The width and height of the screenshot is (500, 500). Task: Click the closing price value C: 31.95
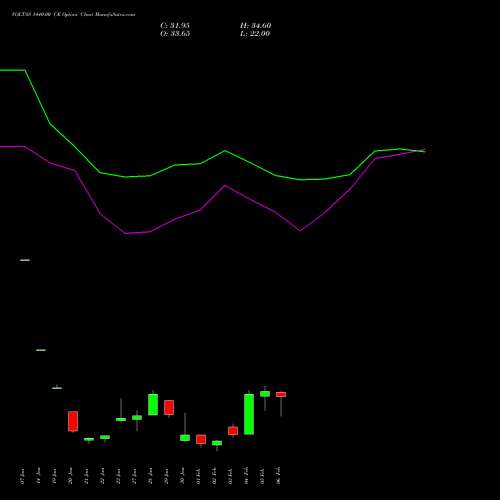(175, 26)
